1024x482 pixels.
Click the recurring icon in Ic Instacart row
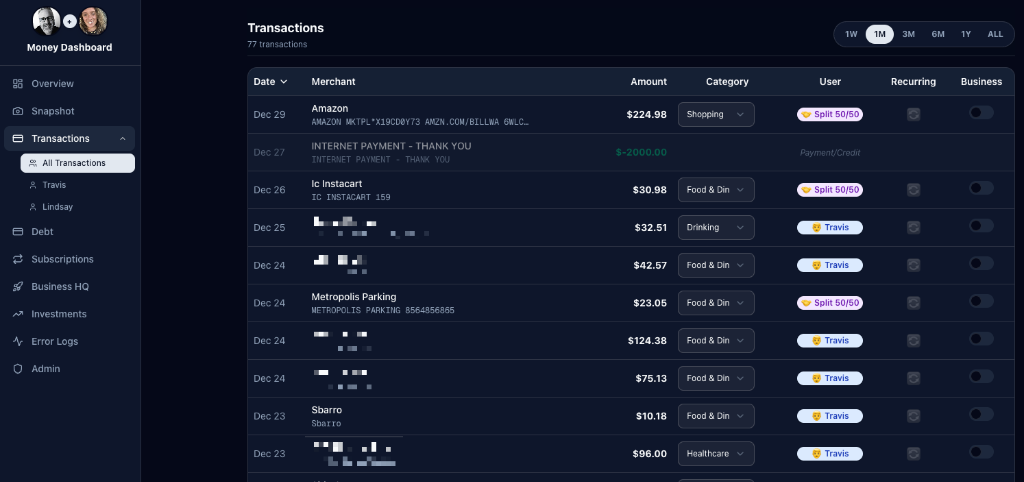(x=914, y=189)
